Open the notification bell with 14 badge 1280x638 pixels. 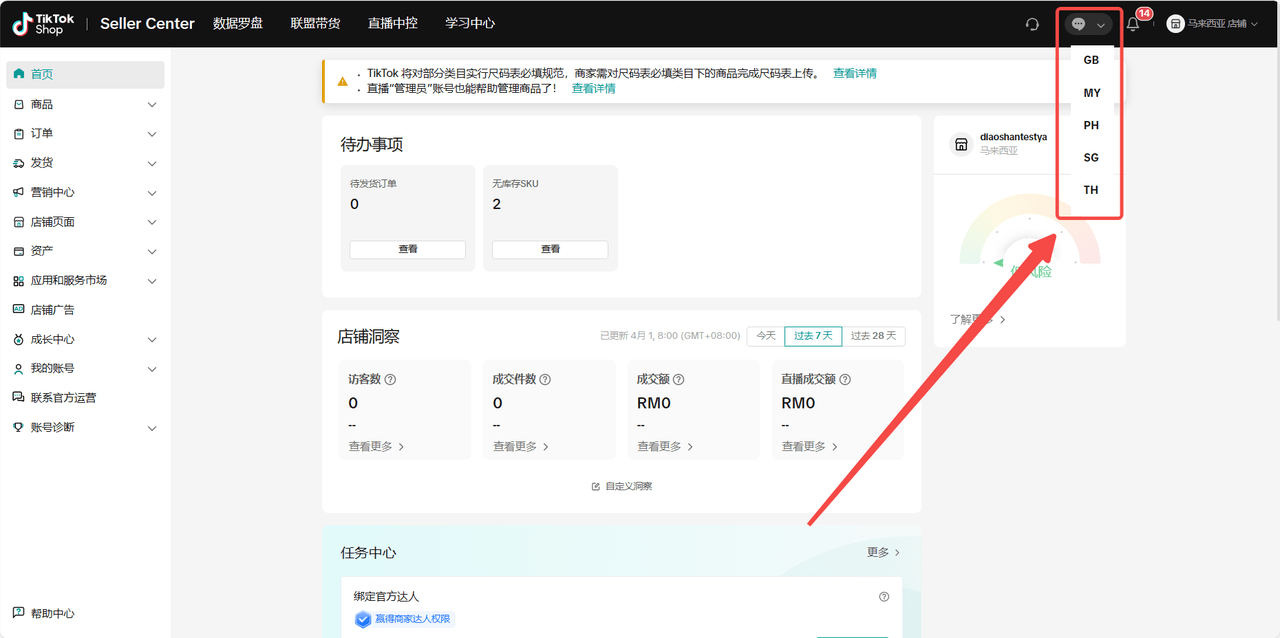[1131, 23]
